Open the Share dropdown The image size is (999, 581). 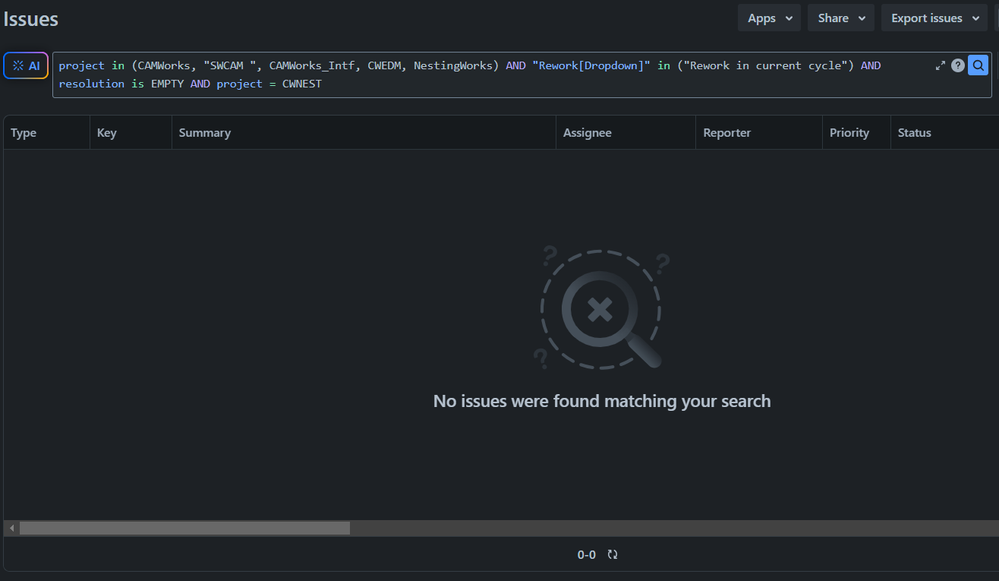[840, 17]
